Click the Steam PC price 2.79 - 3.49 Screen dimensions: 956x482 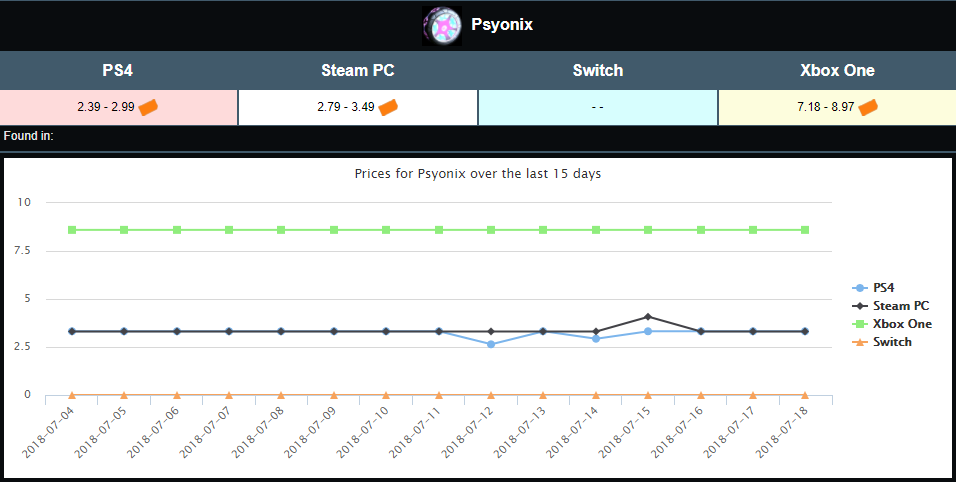coord(346,107)
